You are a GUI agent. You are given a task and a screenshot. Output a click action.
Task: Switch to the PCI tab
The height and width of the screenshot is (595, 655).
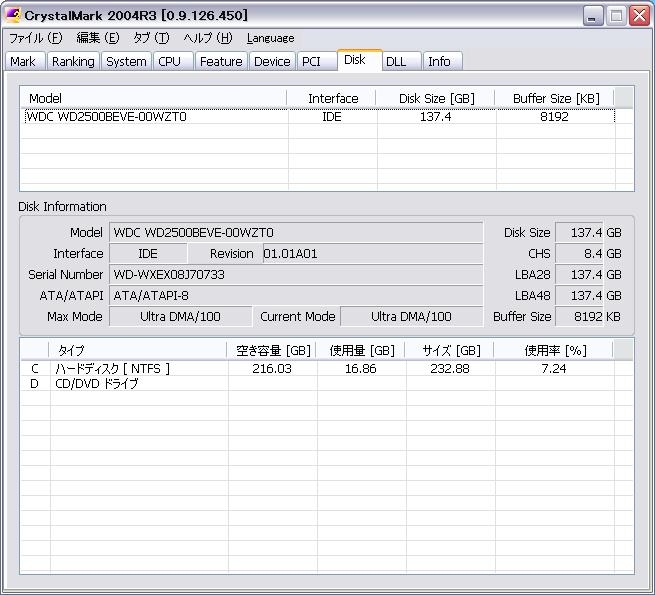(x=312, y=62)
